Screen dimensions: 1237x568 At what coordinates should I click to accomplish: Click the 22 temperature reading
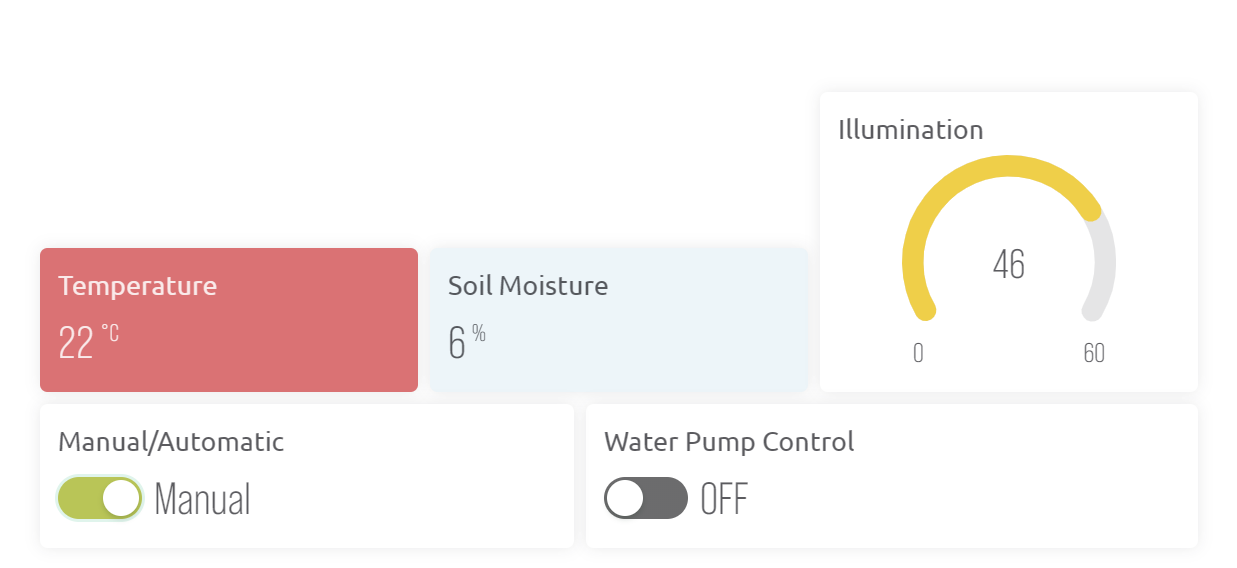pyautogui.click(x=76, y=343)
